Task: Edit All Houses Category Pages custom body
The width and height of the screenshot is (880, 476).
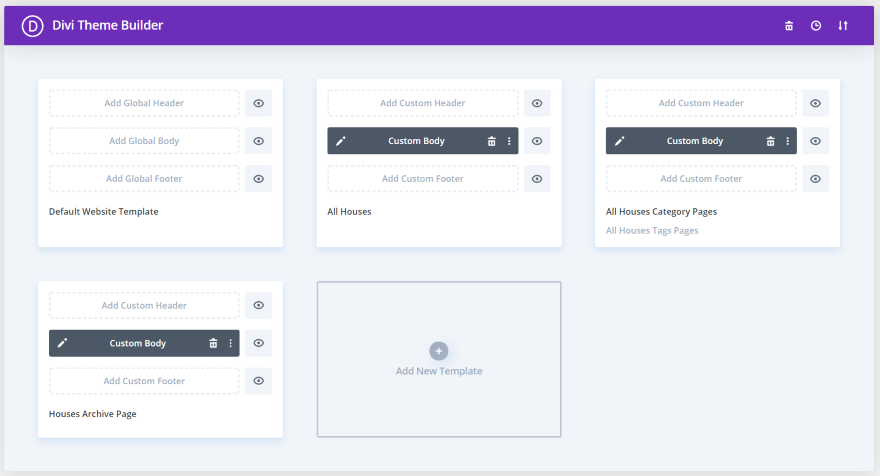Action: tap(619, 141)
